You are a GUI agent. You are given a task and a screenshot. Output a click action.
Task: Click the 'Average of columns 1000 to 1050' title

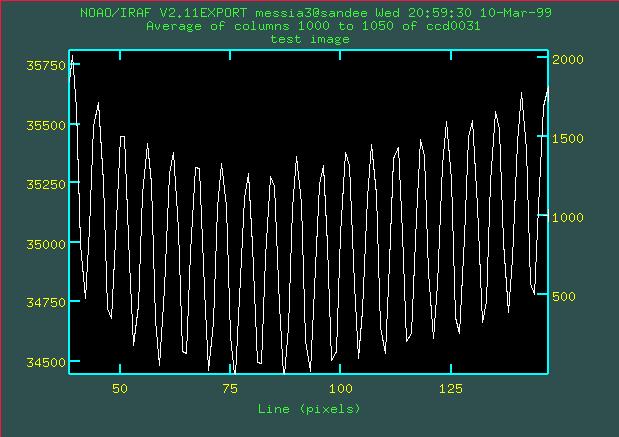point(313,26)
